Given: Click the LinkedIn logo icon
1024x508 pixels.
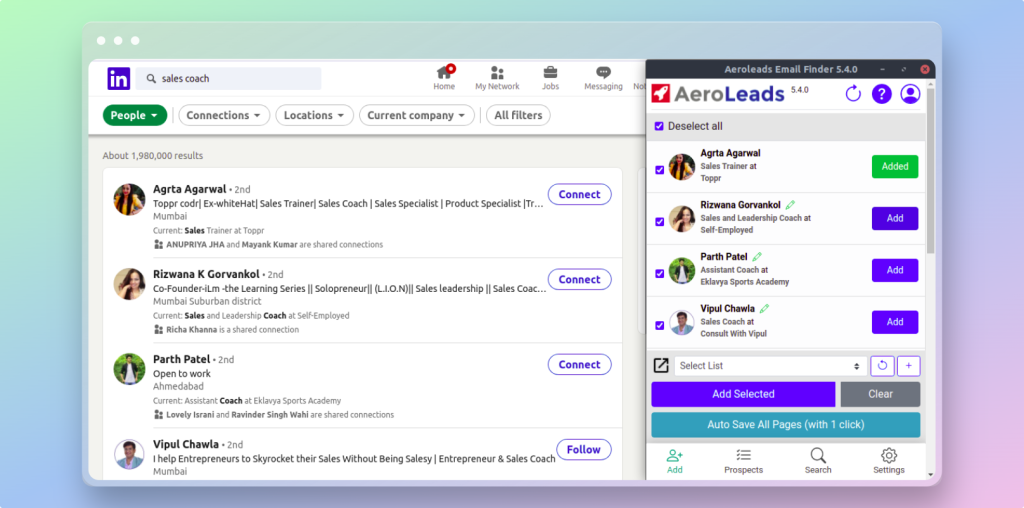Looking at the screenshot, I should pos(118,79).
